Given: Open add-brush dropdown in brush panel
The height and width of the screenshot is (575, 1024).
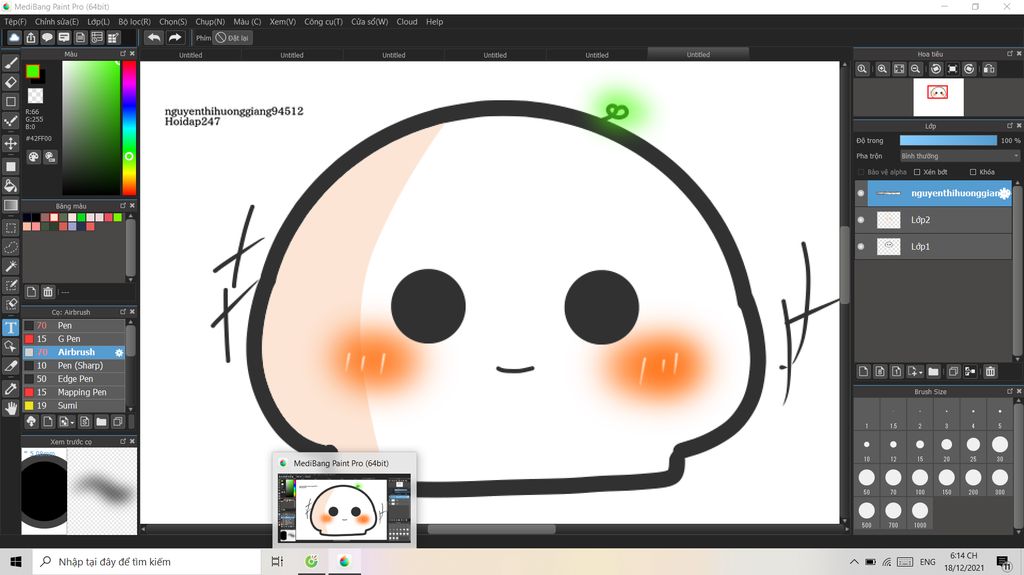Looking at the screenshot, I should click(x=67, y=421).
